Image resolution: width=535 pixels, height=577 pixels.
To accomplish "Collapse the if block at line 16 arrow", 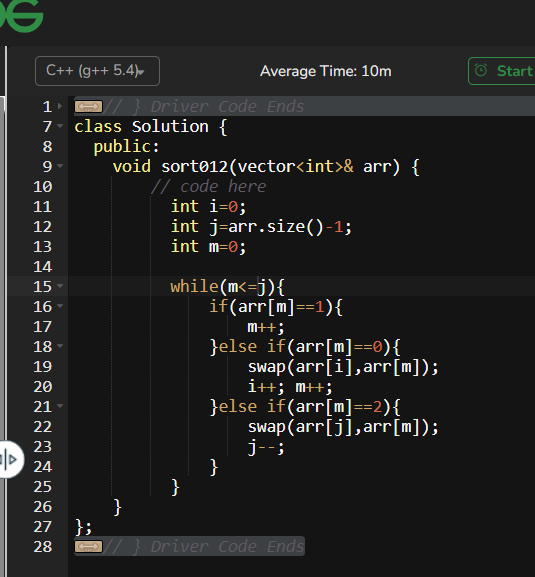I will tap(60, 306).
